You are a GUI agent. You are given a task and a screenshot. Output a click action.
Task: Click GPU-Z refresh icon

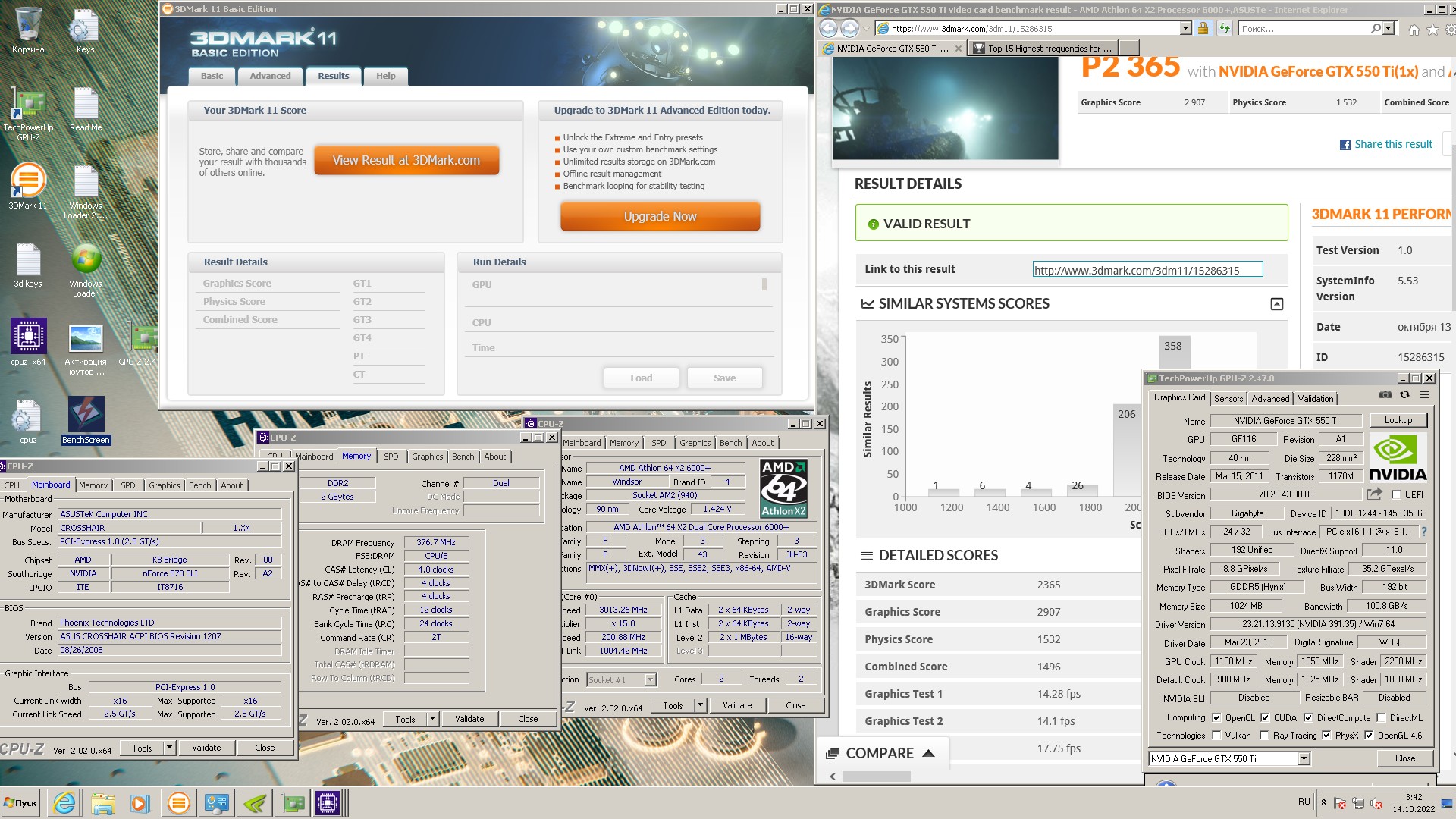pos(1404,395)
